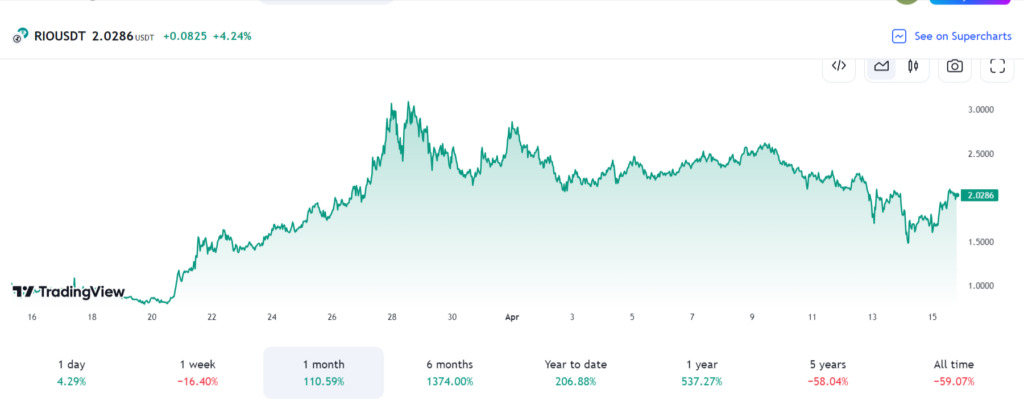The image size is (1024, 405).
Task: Select the Year to date range
Action: click(574, 372)
